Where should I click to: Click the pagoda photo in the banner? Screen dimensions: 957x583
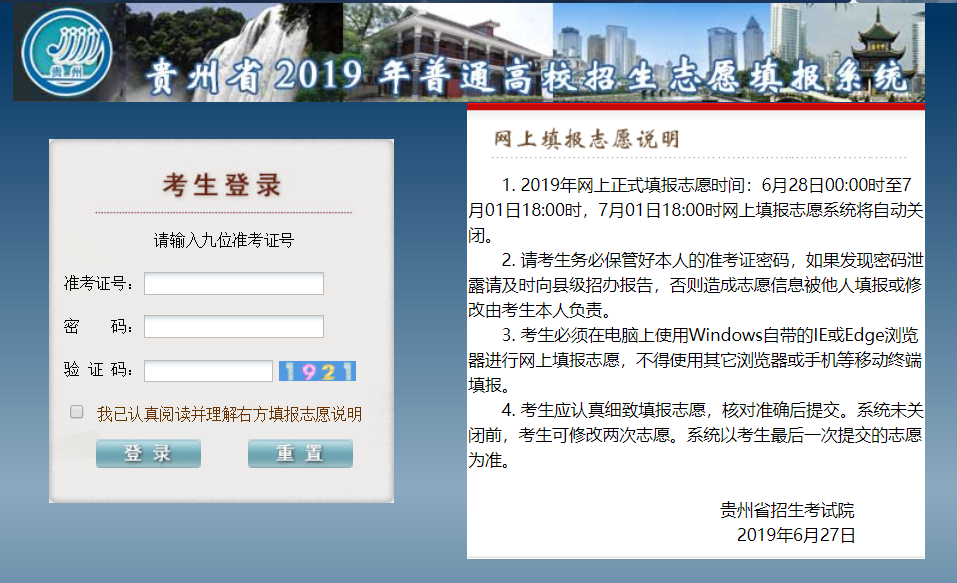pos(880,45)
